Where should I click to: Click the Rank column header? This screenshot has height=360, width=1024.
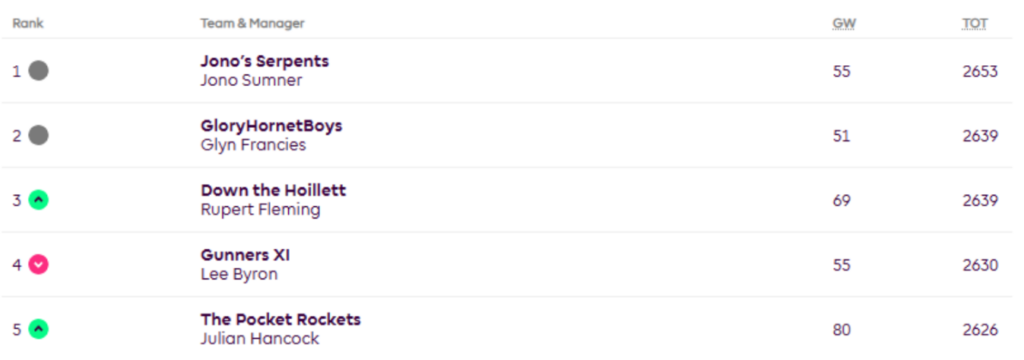(x=27, y=24)
